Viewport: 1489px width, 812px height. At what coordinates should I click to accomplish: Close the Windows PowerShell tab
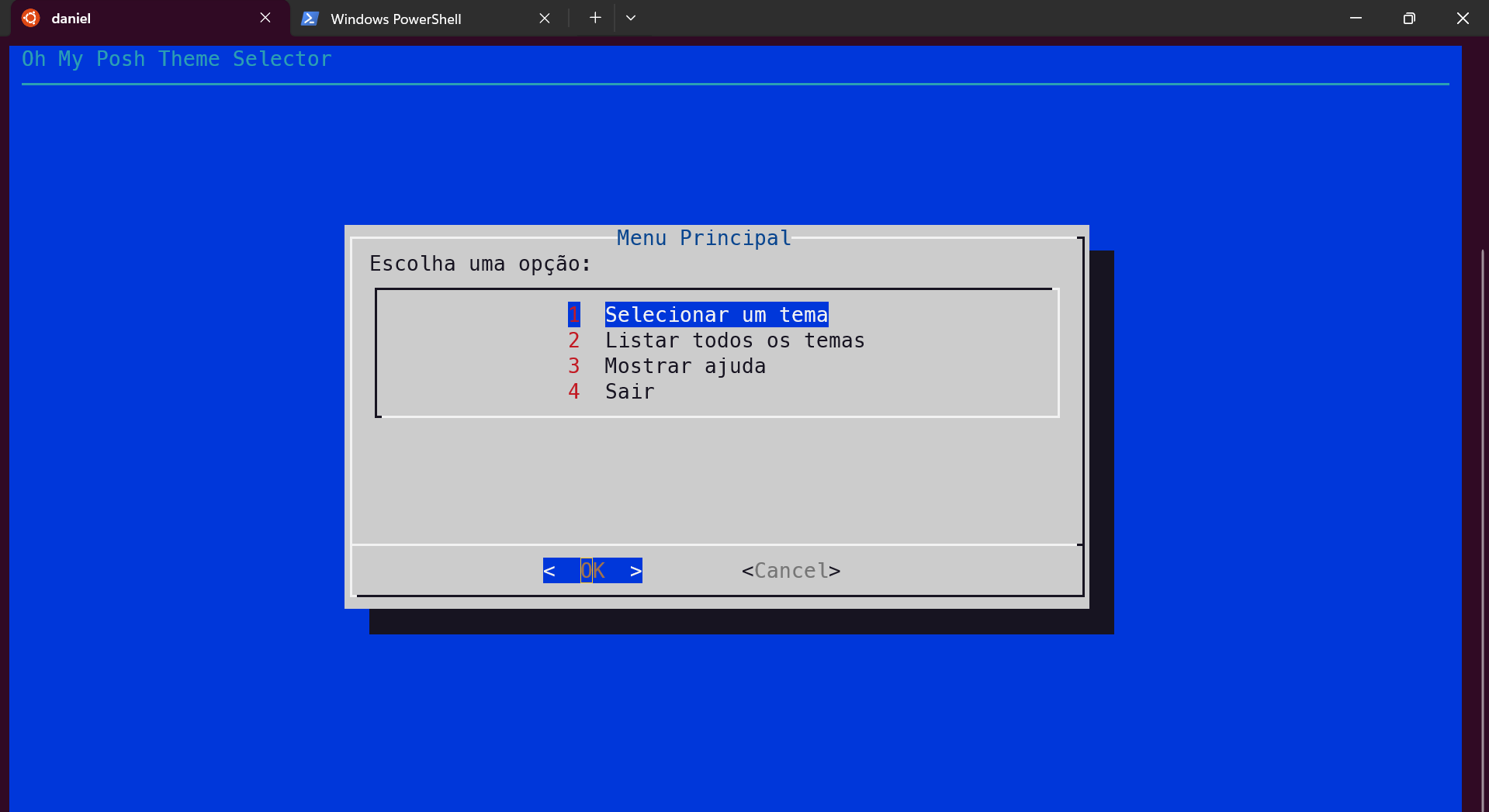pyautogui.click(x=545, y=18)
